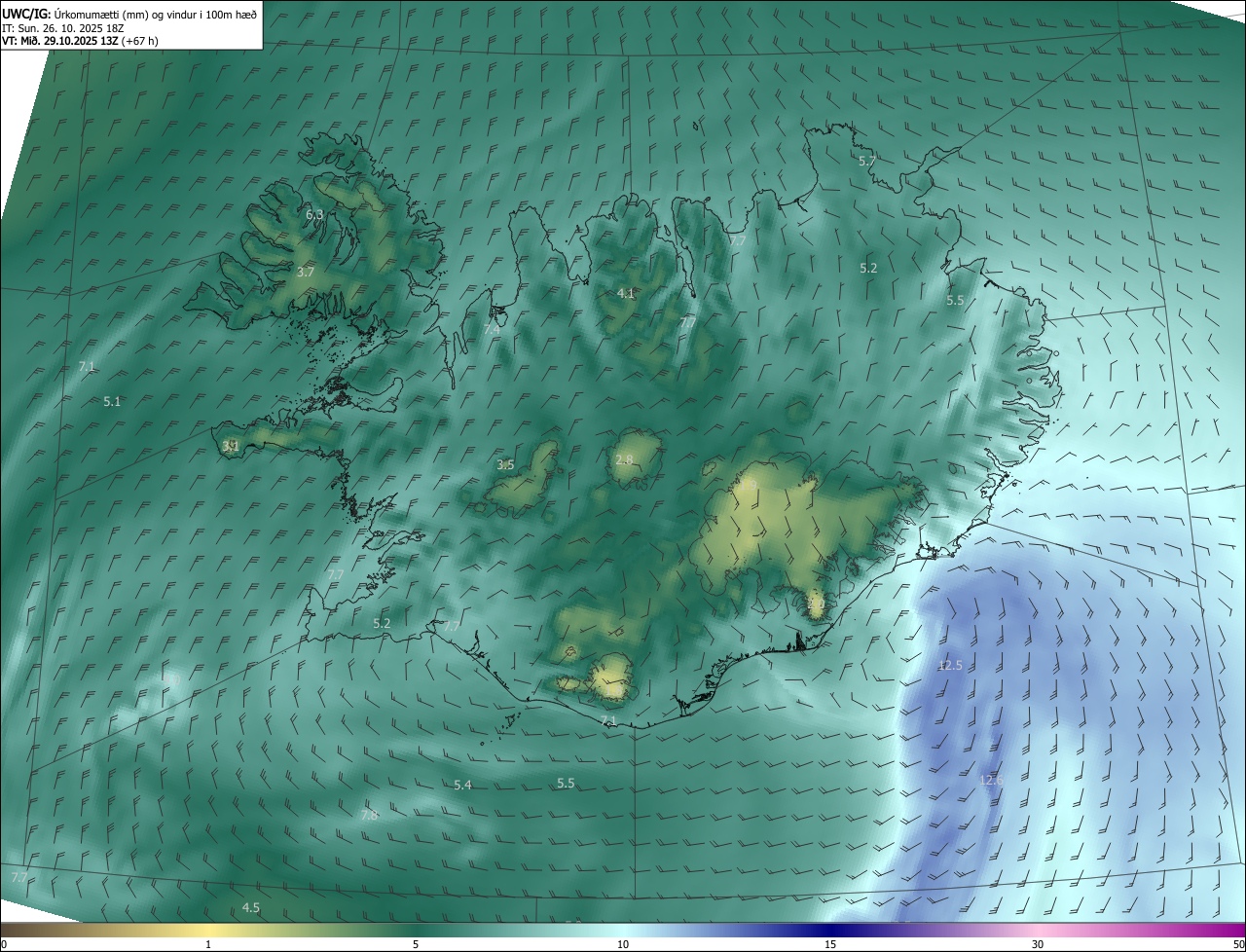Click the 12.6 value label in the blue area
Screen dimensions: 1246x952
point(991,780)
